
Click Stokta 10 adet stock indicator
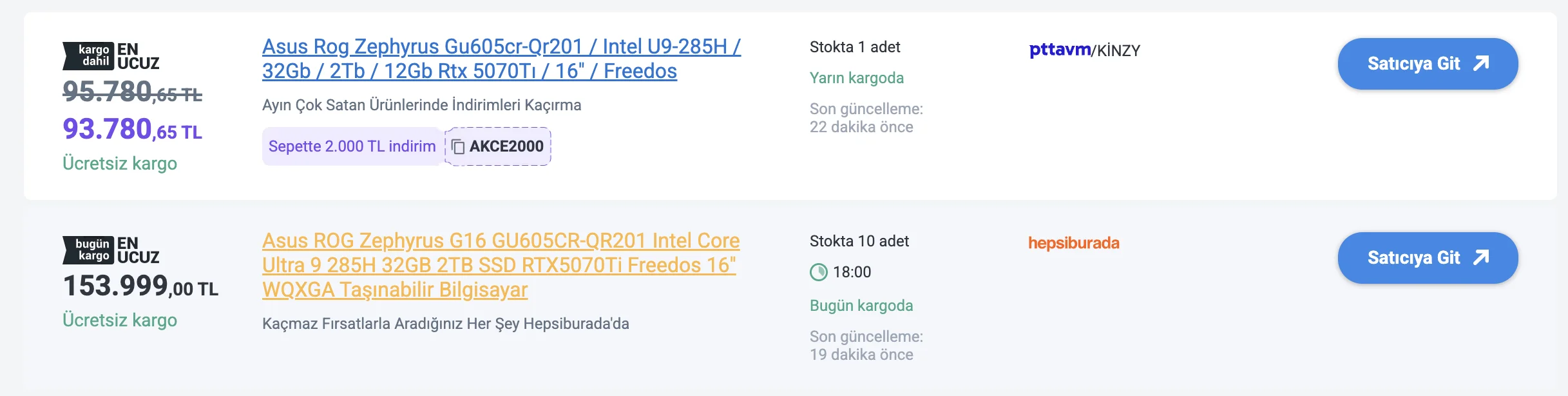[861, 241]
